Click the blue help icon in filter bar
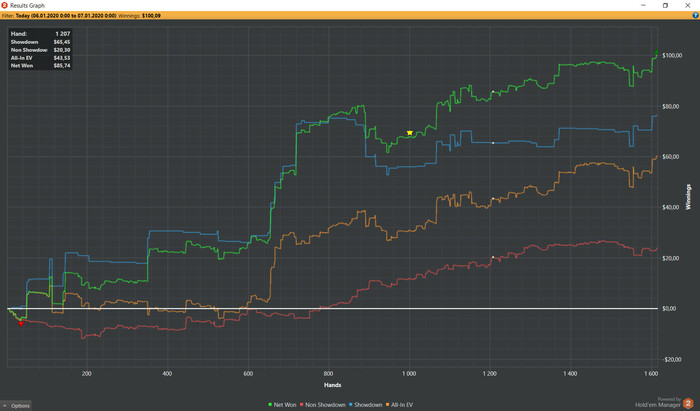 tap(695, 15)
